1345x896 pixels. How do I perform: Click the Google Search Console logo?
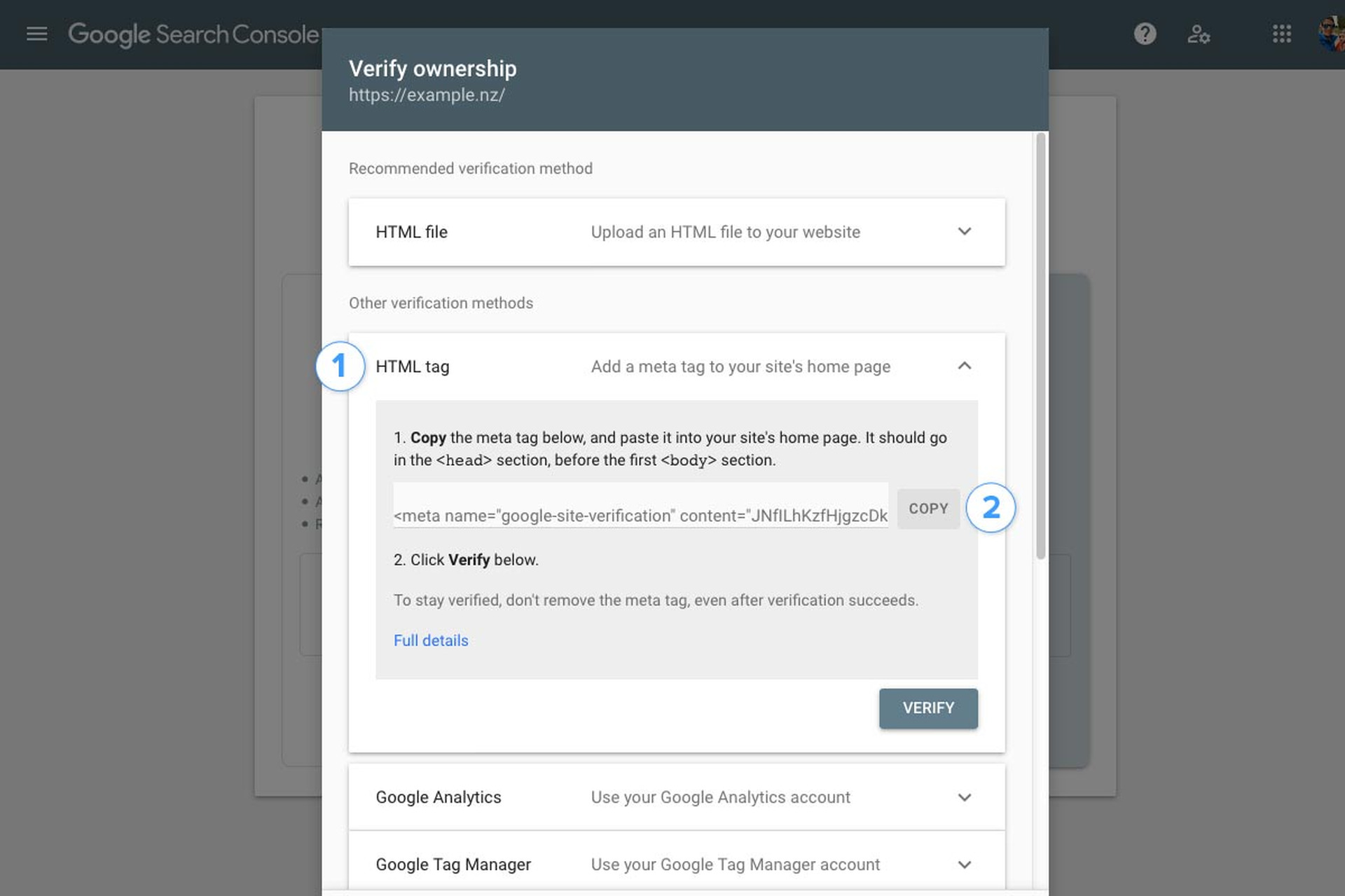193,34
